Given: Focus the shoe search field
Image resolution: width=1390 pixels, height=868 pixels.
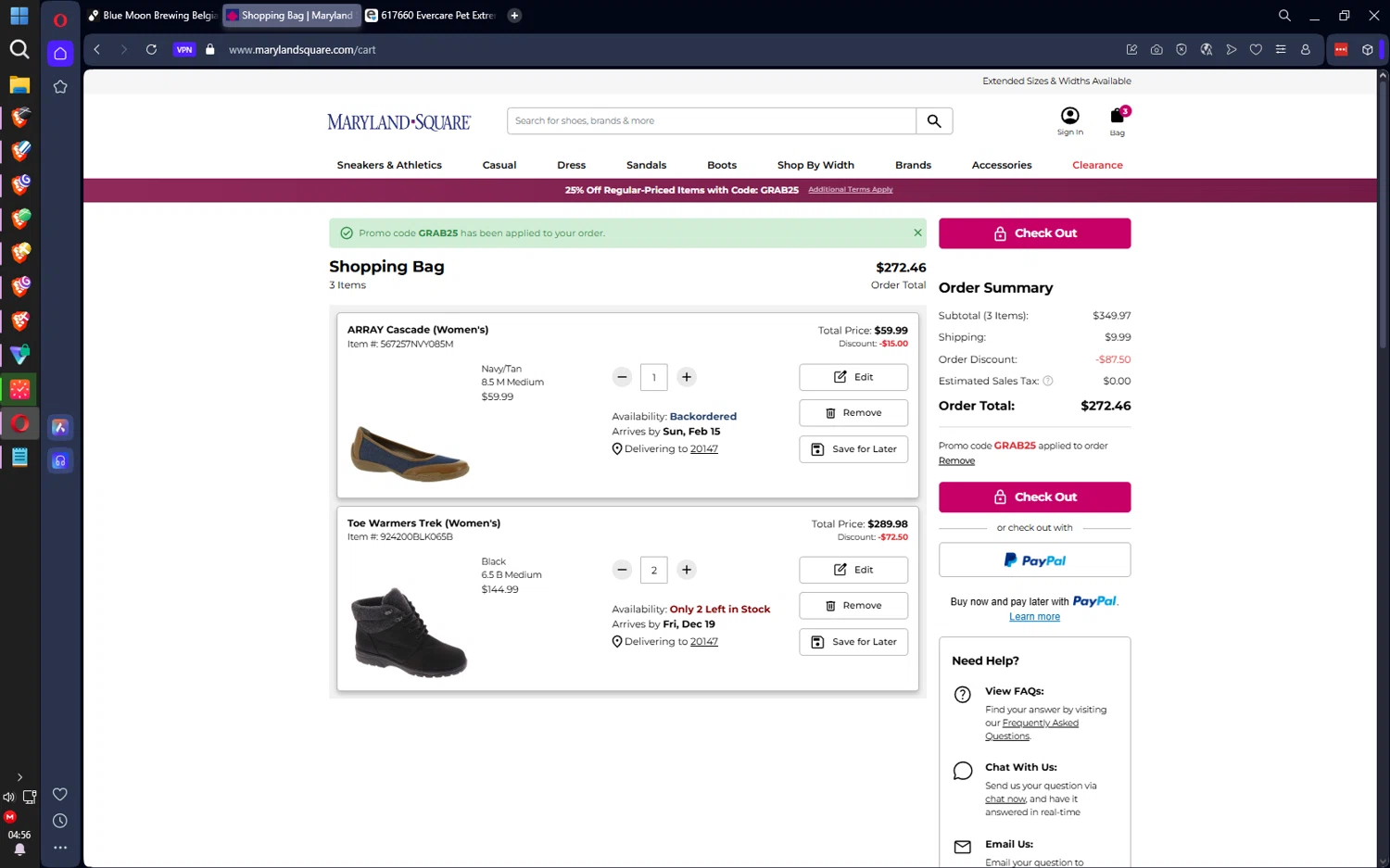Looking at the screenshot, I should coord(712,121).
